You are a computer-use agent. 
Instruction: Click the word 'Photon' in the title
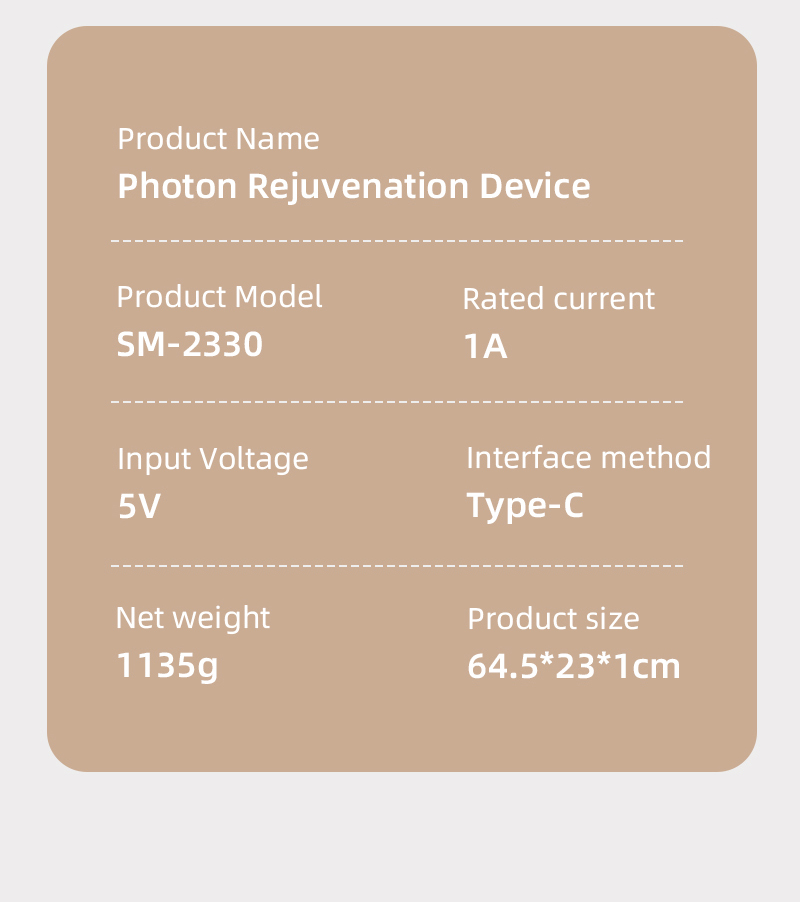[177, 186]
